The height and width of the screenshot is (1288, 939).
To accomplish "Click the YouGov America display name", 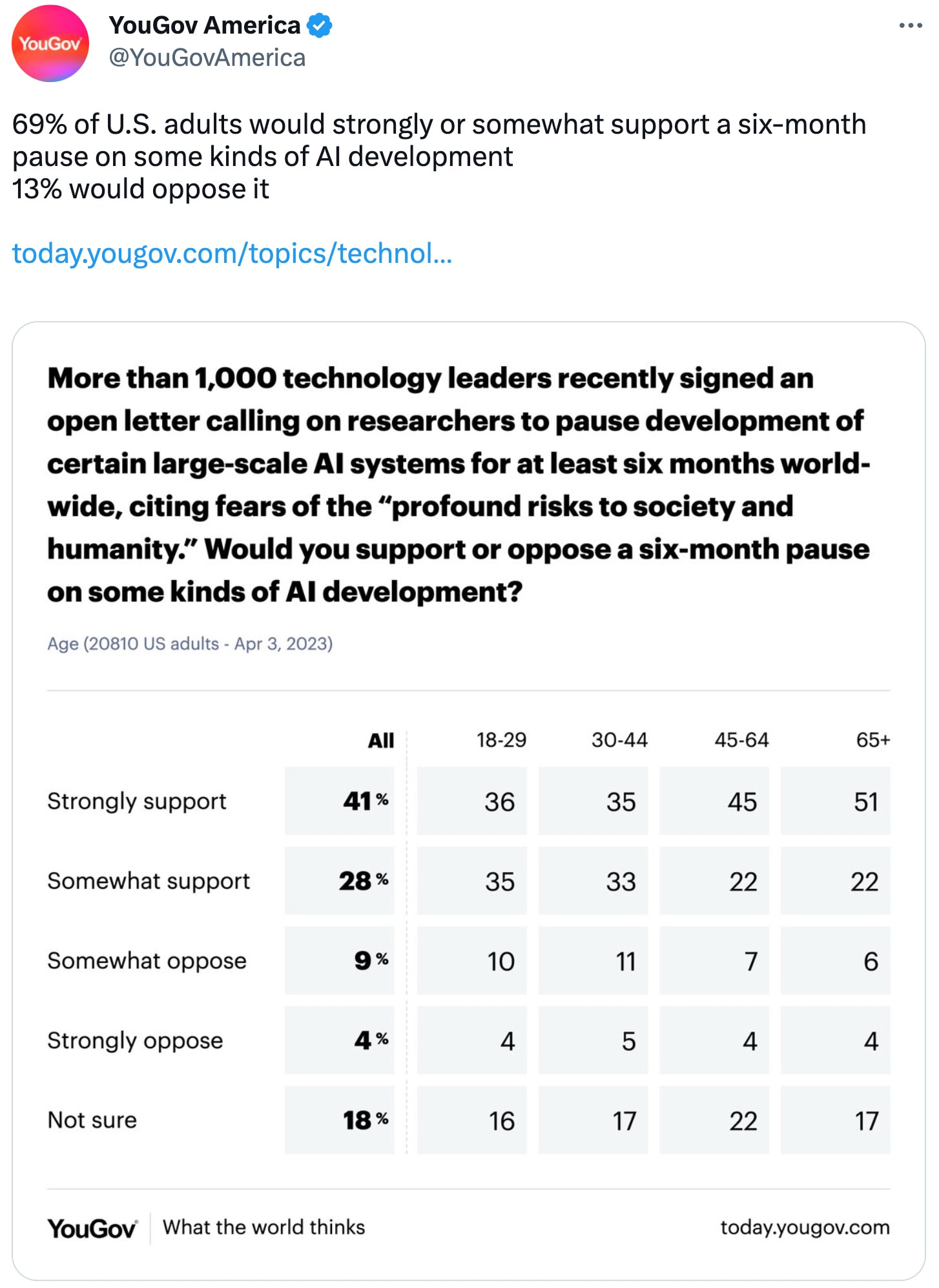I will [x=205, y=26].
